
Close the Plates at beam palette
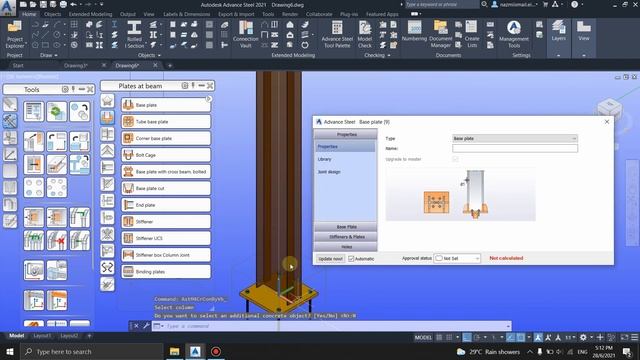coord(210,86)
